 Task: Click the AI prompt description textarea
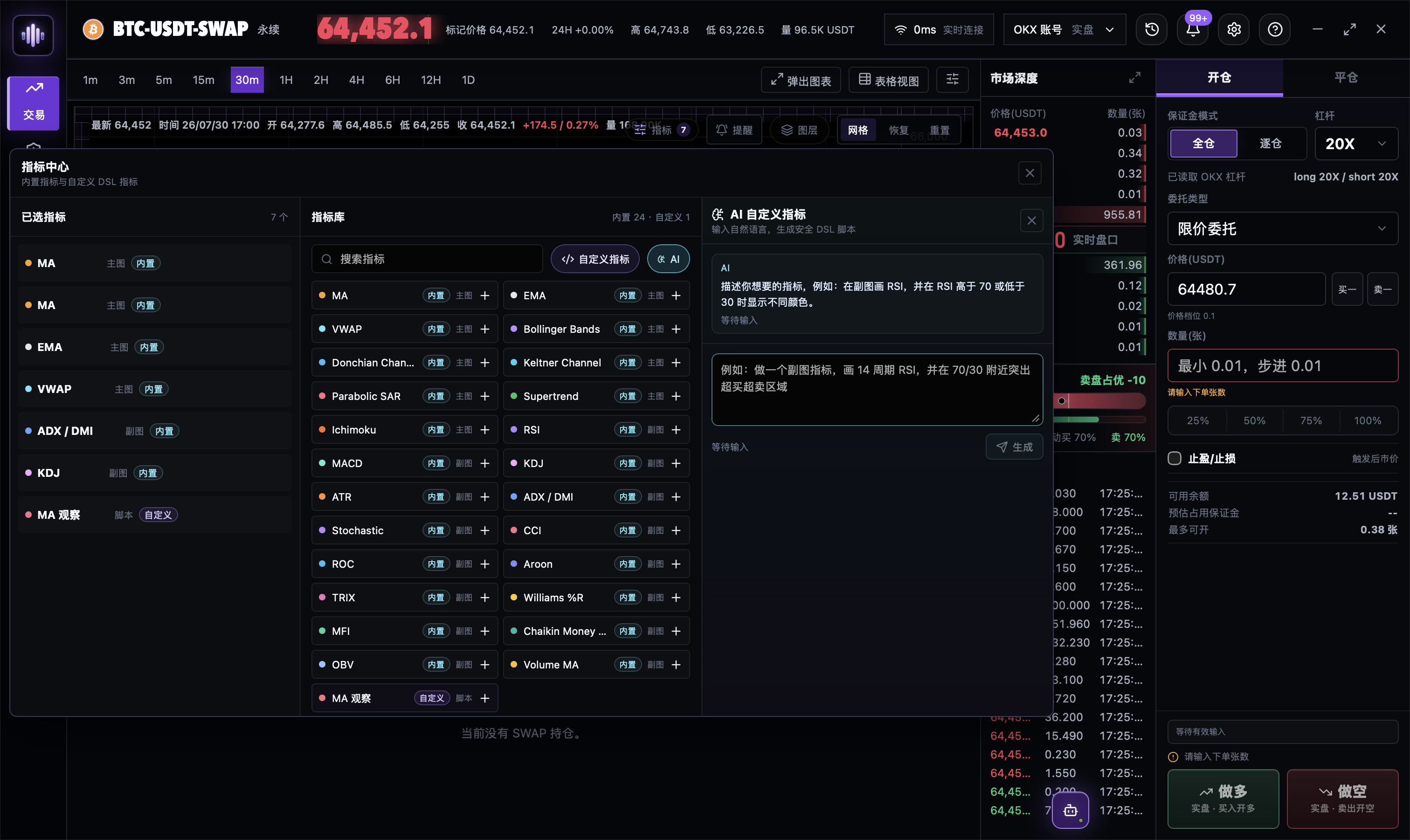[x=877, y=389]
